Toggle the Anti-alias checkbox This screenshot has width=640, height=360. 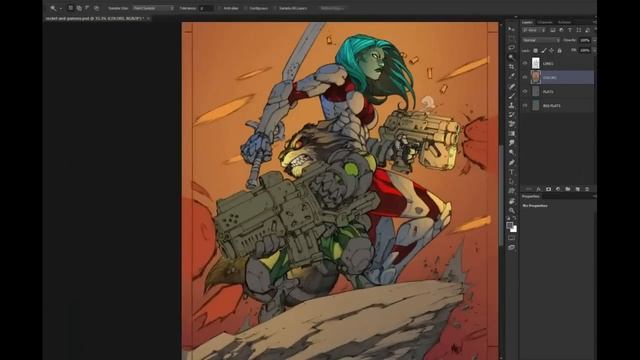tap(220, 8)
